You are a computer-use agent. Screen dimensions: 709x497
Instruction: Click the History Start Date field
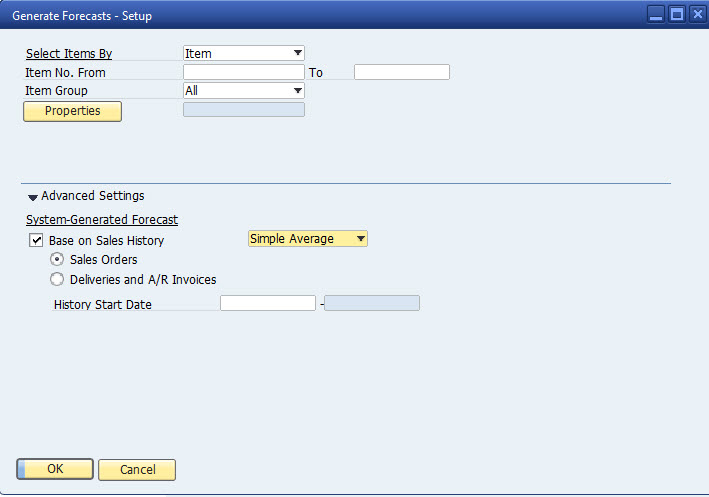coord(267,303)
